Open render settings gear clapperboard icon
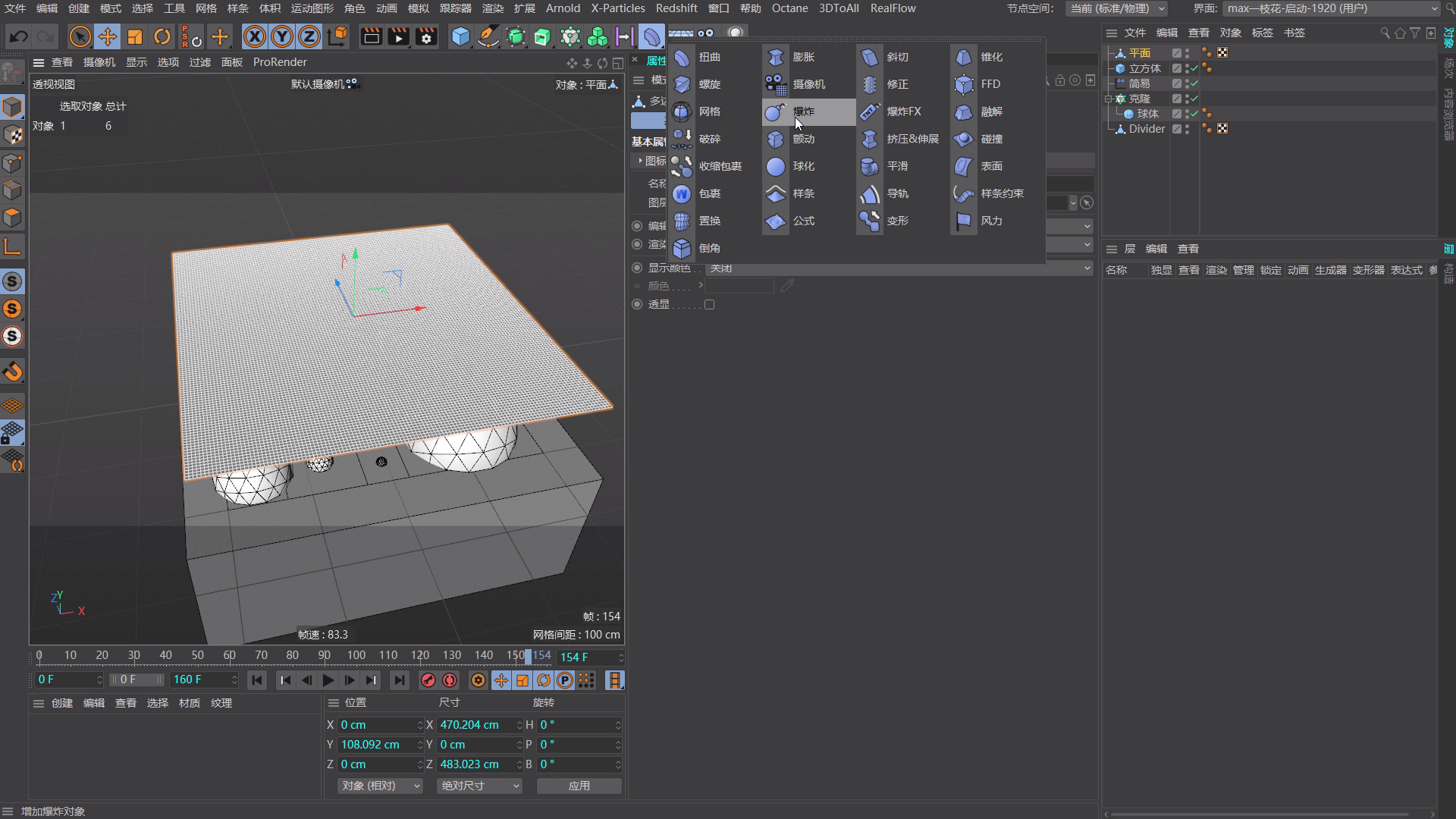Screen dimensions: 1456x819 [x=426, y=36]
